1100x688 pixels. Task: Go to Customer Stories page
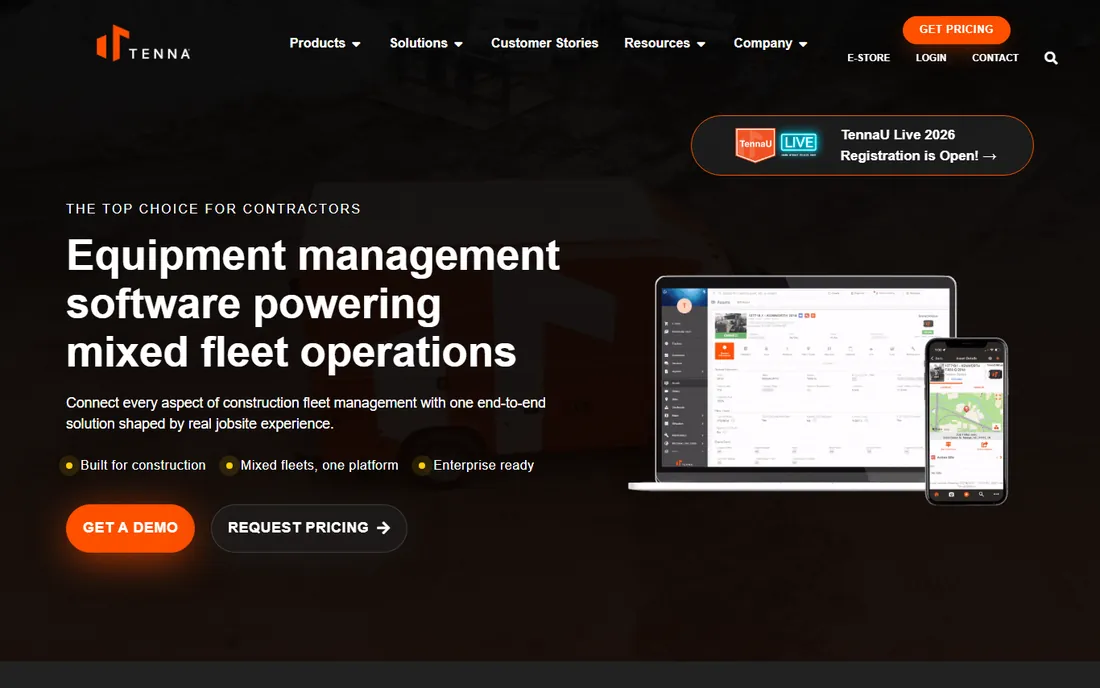[x=544, y=43]
